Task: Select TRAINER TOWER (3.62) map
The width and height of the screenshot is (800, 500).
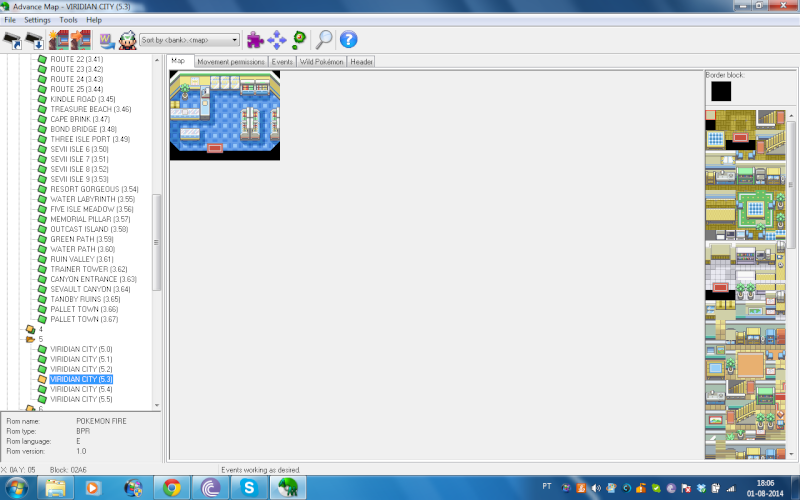Action: [x=89, y=269]
